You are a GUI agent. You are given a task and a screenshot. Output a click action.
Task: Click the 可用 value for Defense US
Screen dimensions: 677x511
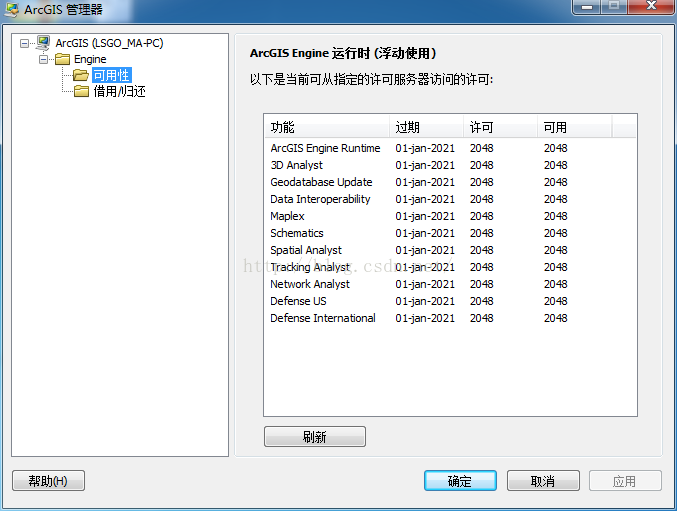click(555, 301)
